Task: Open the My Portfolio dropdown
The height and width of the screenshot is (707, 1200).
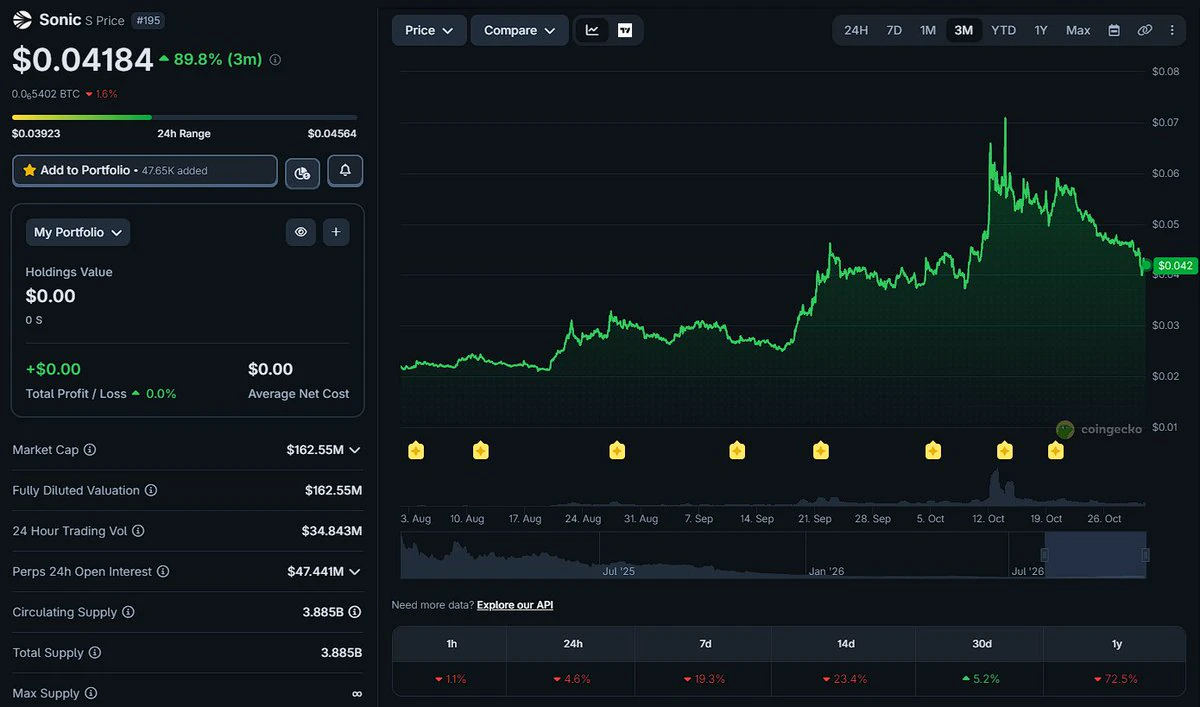Action: (78, 232)
